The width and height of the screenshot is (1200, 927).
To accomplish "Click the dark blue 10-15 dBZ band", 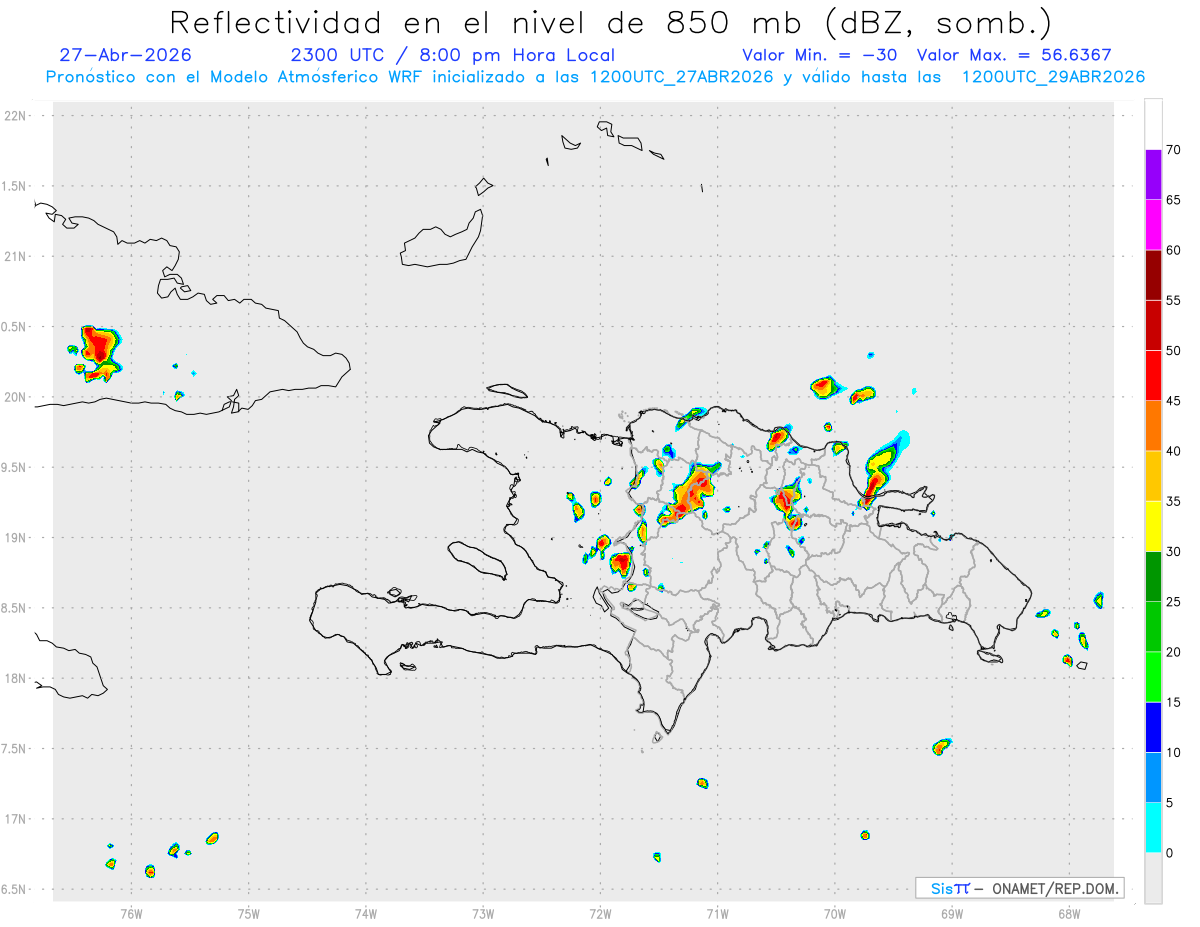I will [1153, 727].
